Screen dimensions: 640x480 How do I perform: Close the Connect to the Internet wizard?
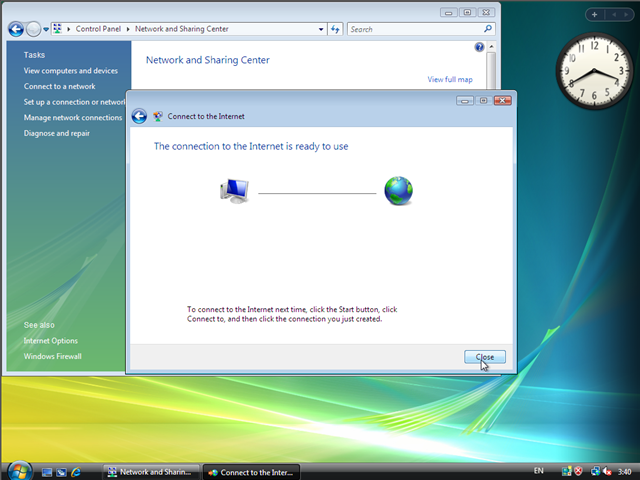[485, 357]
